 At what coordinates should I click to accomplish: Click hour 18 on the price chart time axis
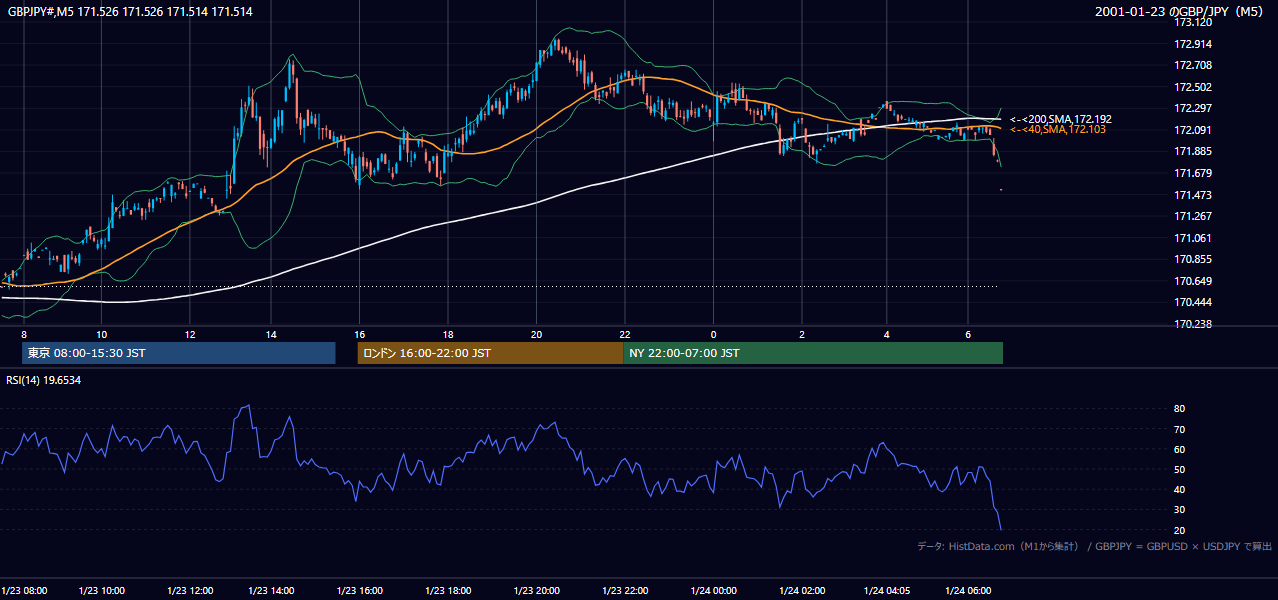(x=448, y=334)
